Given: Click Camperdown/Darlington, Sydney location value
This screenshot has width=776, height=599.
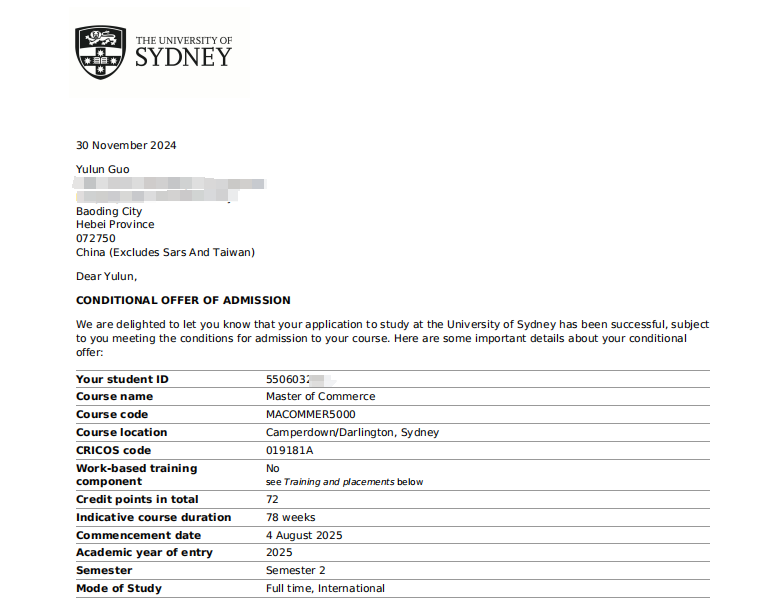Looking at the screenshot, I should click(352, 432).
